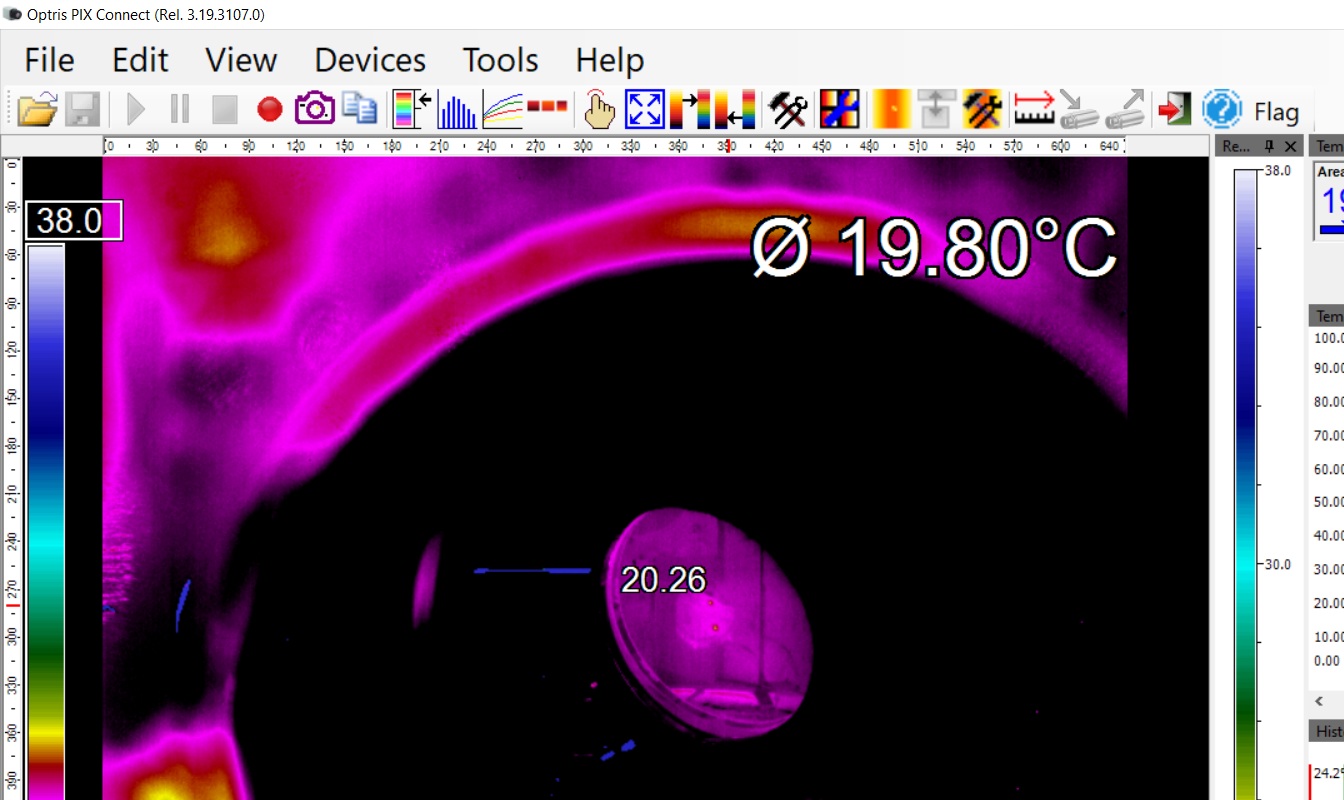Close the reference bar panel
Image resolution: width=1344 pixels, height=800 pixels.
coord(1290,147)
